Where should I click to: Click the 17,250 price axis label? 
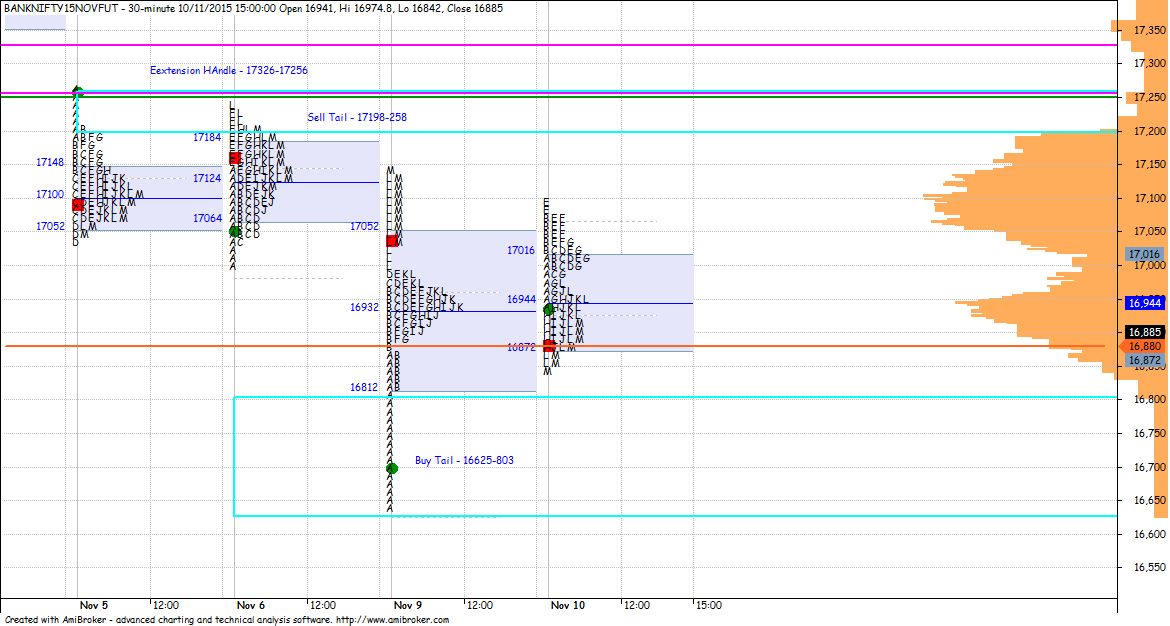1150,97
